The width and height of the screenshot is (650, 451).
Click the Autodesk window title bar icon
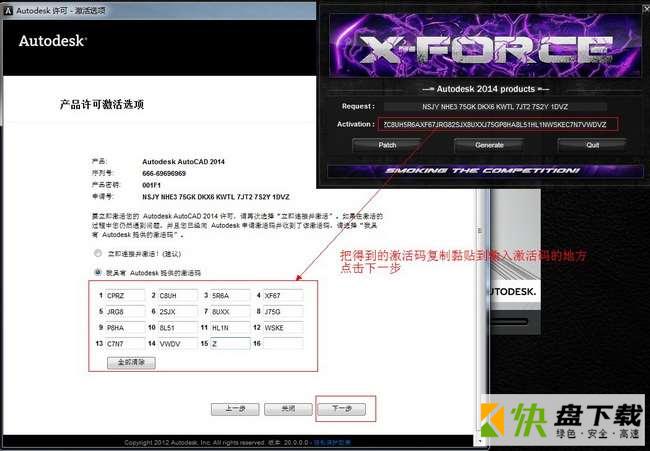point(8,11)
